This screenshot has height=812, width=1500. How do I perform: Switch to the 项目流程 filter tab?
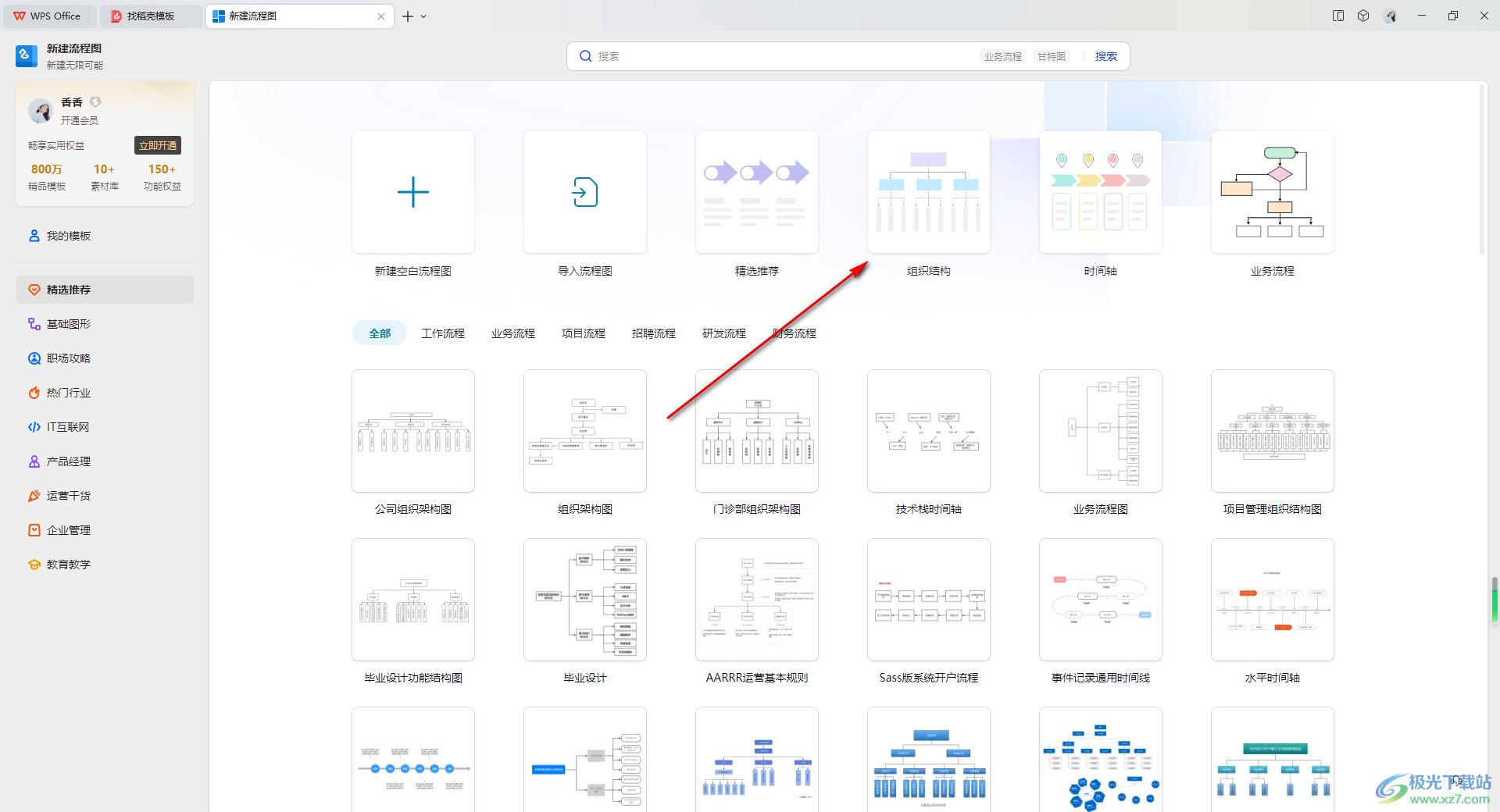click(x=584, y=333)
